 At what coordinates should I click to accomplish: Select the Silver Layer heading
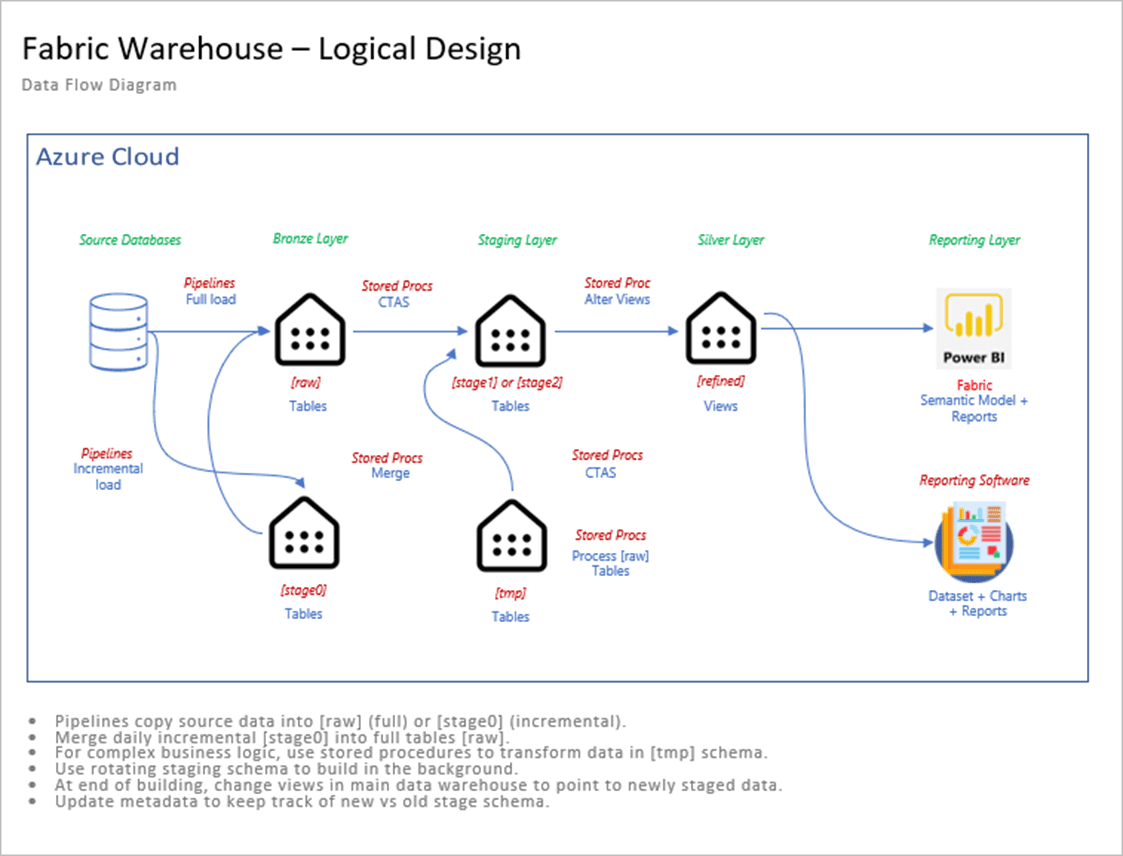tap(730, 241)
